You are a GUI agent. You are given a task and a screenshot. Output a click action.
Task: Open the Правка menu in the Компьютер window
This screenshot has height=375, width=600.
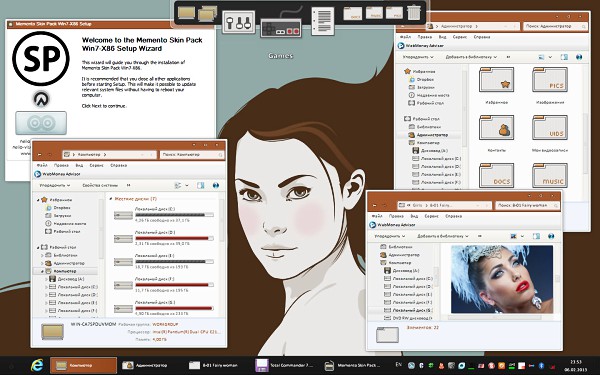tap(61, 165)
